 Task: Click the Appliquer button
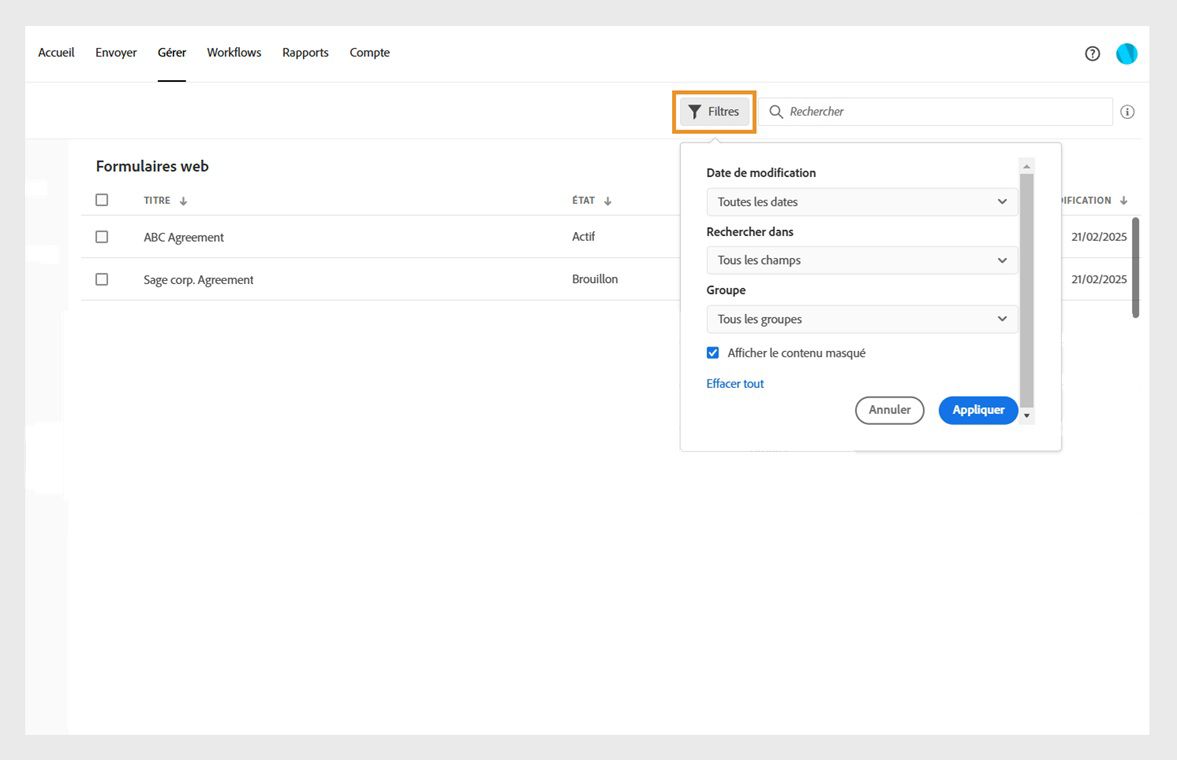(x=977, y=410)
